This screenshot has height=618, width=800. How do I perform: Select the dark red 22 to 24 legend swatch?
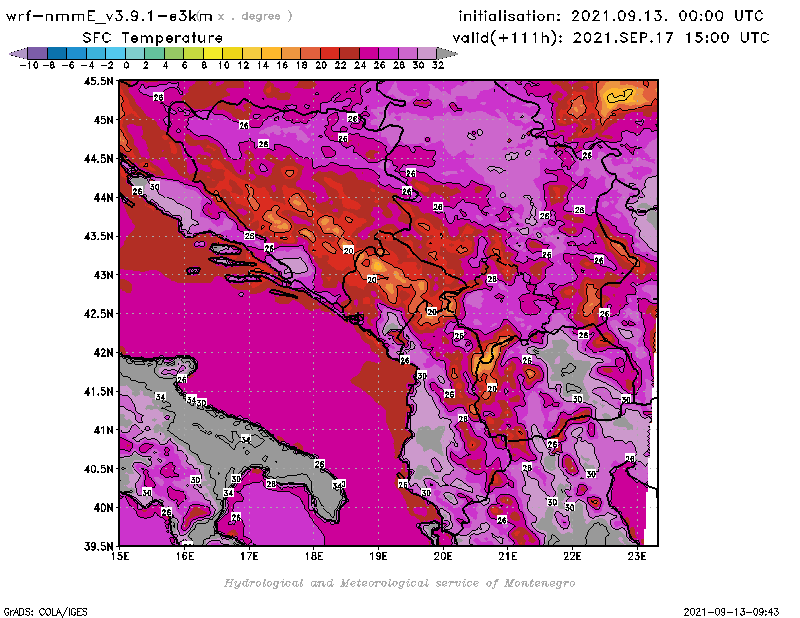[x=349, y=53]
